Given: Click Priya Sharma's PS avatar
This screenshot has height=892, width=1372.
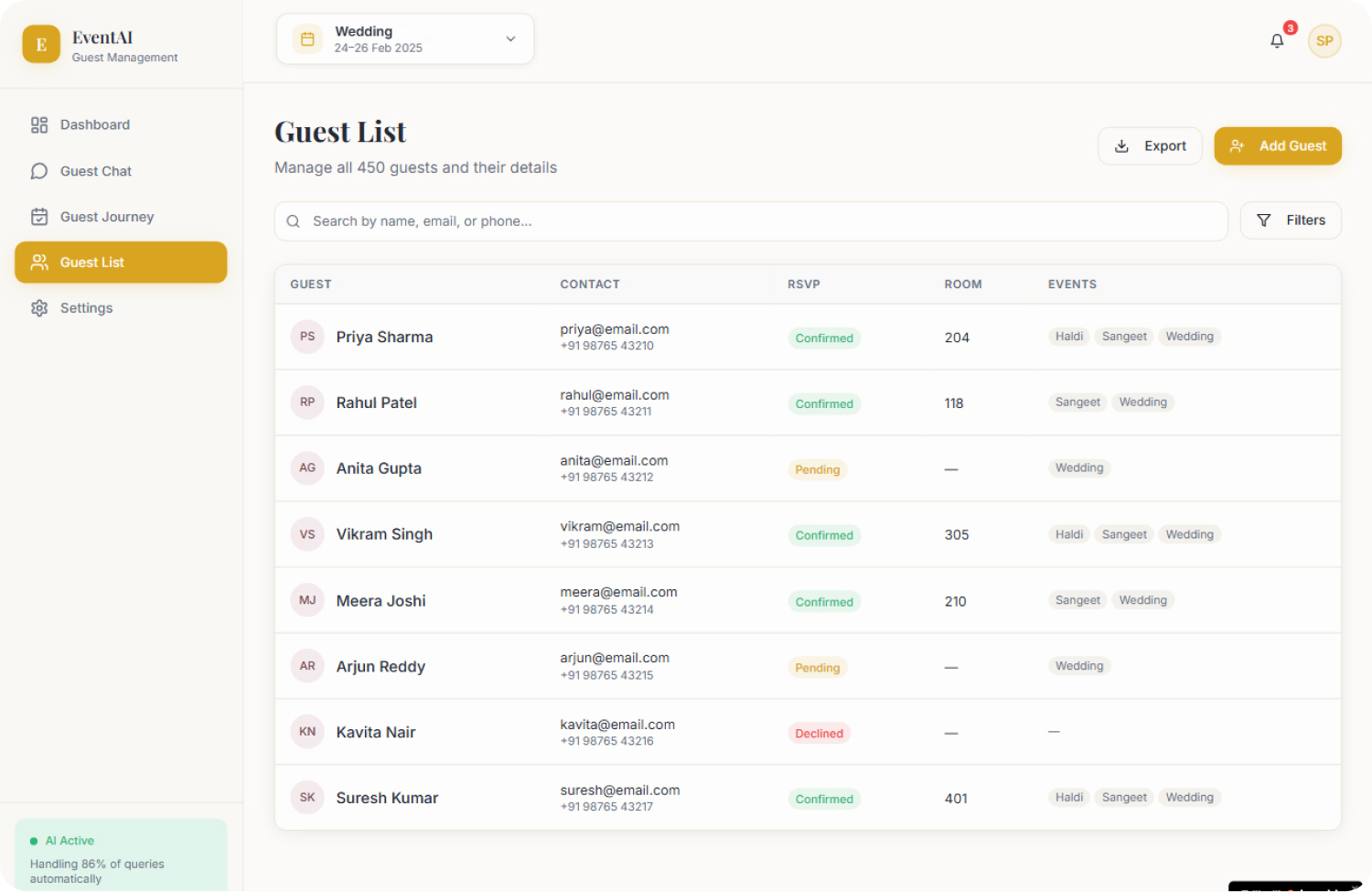Looking at the screenshot, I should (307, 337).
